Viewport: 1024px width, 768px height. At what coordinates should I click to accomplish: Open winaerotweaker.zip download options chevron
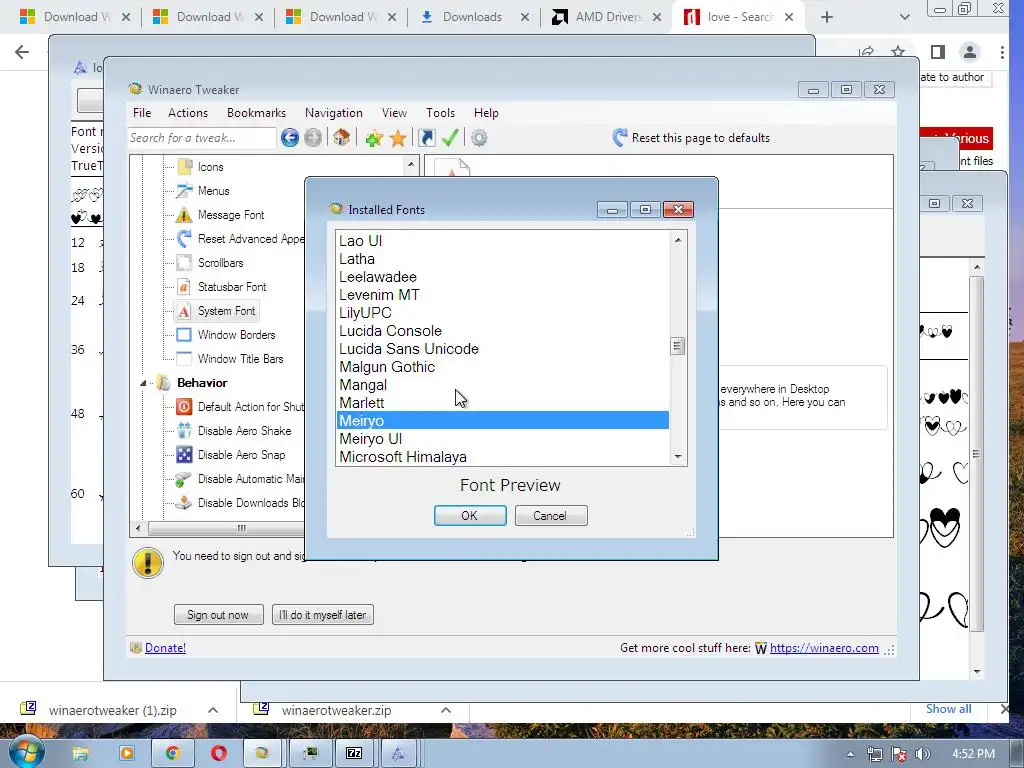tap(446, 710)
